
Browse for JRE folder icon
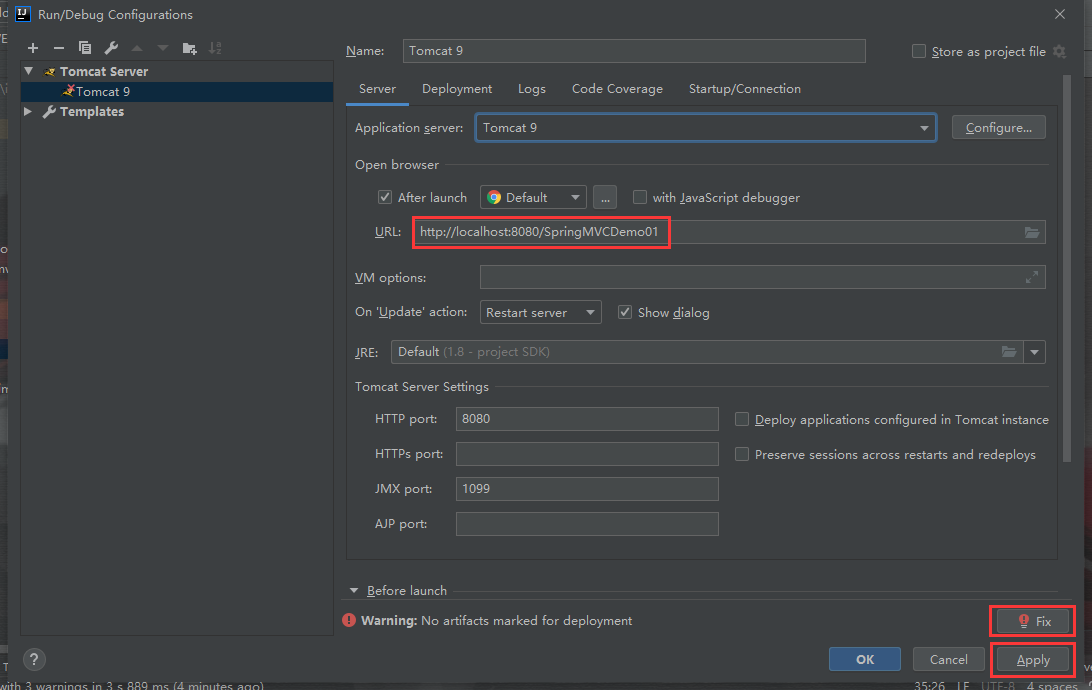(x=1008, y=352)
